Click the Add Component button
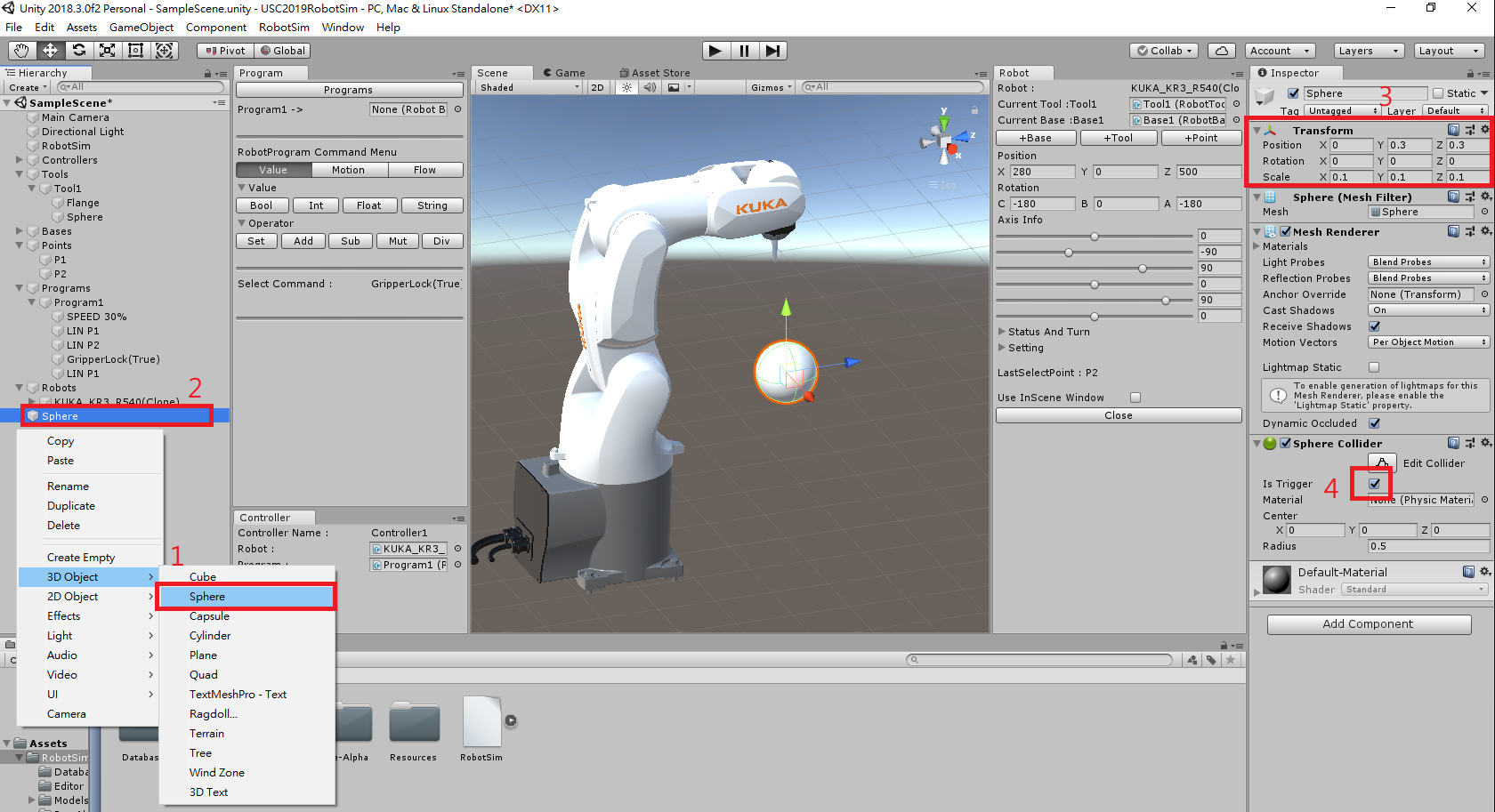 (x=1369, y=624)
